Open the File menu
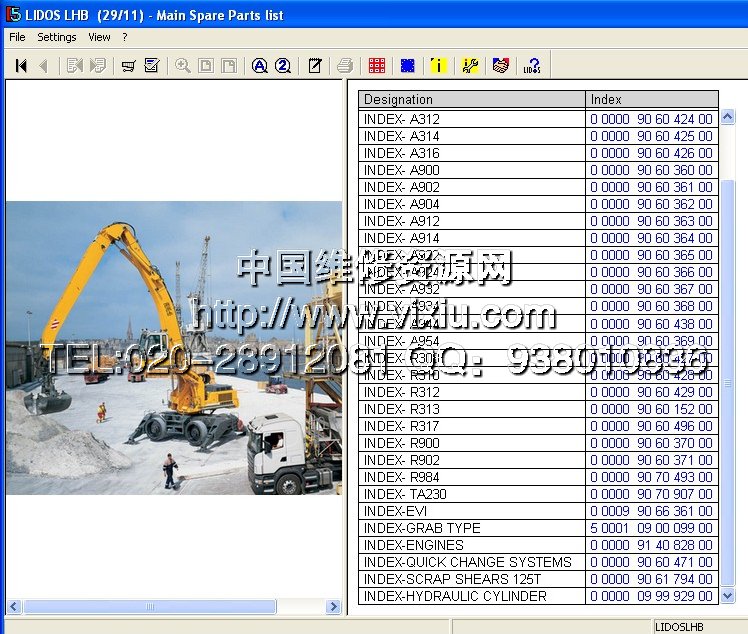This screenshot has width=748, height=634. pos(17,37)
